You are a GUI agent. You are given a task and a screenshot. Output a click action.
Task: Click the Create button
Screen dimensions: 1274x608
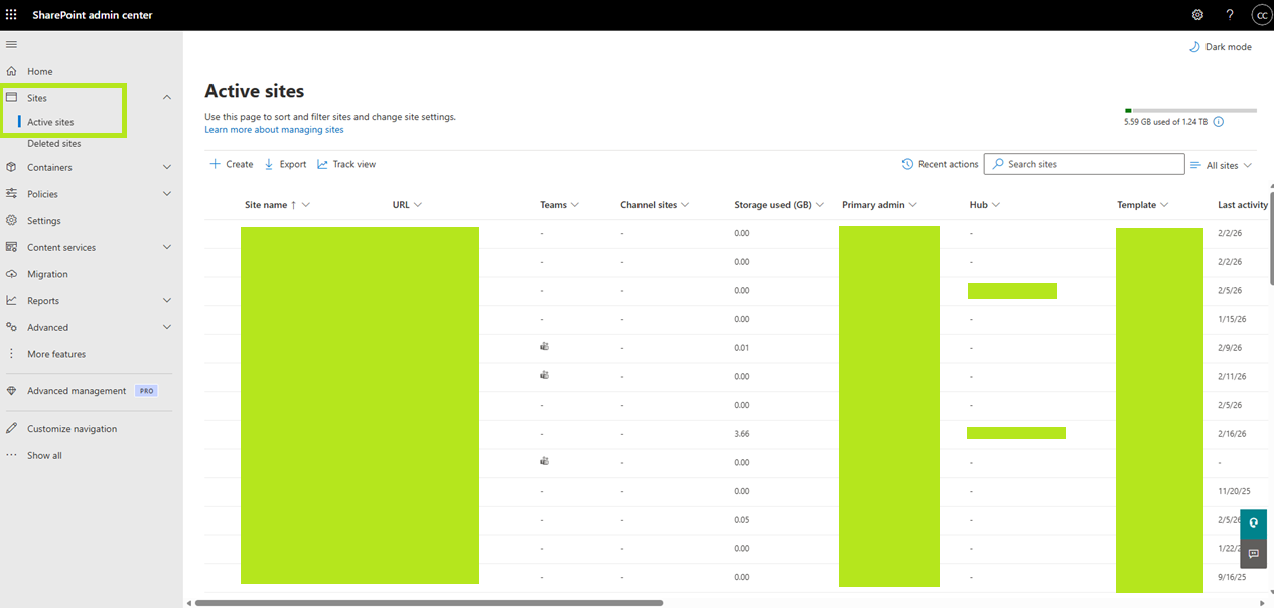pos(231,164)
